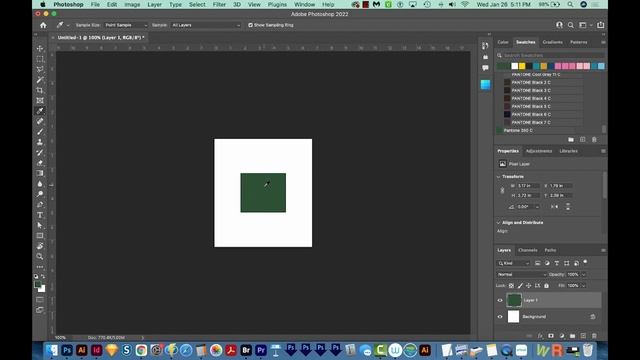This screenshot has width=640, height=360.
Task: Switch to the Gradients tab
Action: [x=553, y=42]
